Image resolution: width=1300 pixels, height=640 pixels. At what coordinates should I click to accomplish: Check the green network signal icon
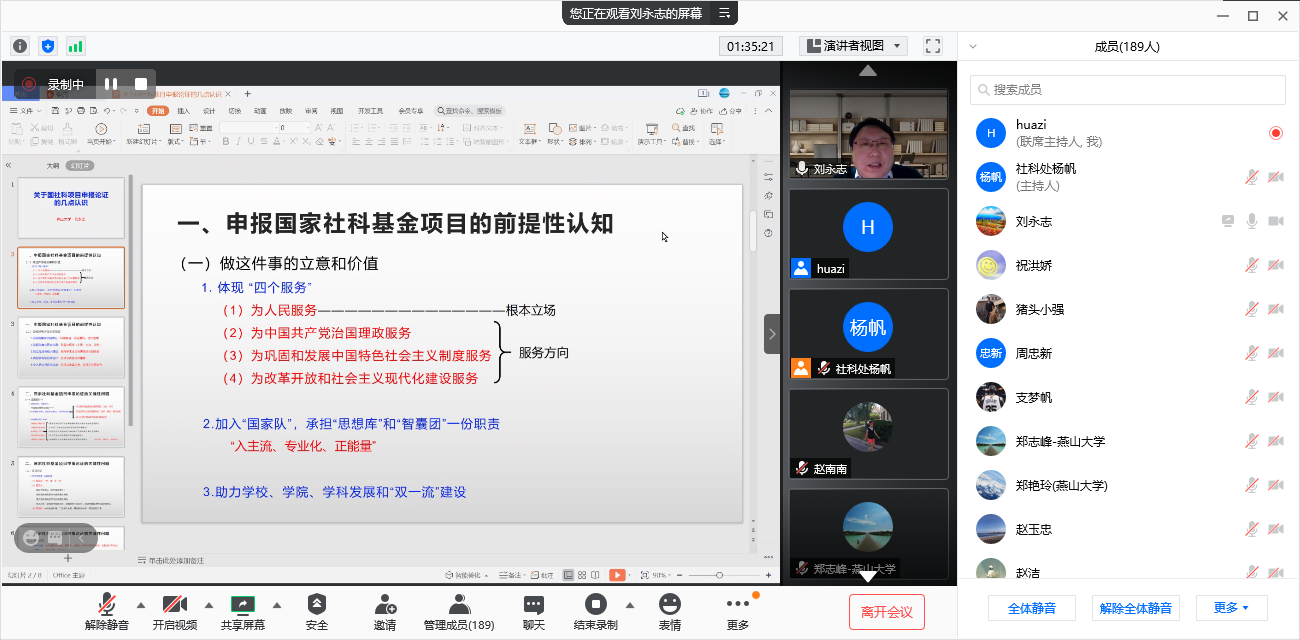click(x=76, y=46)
